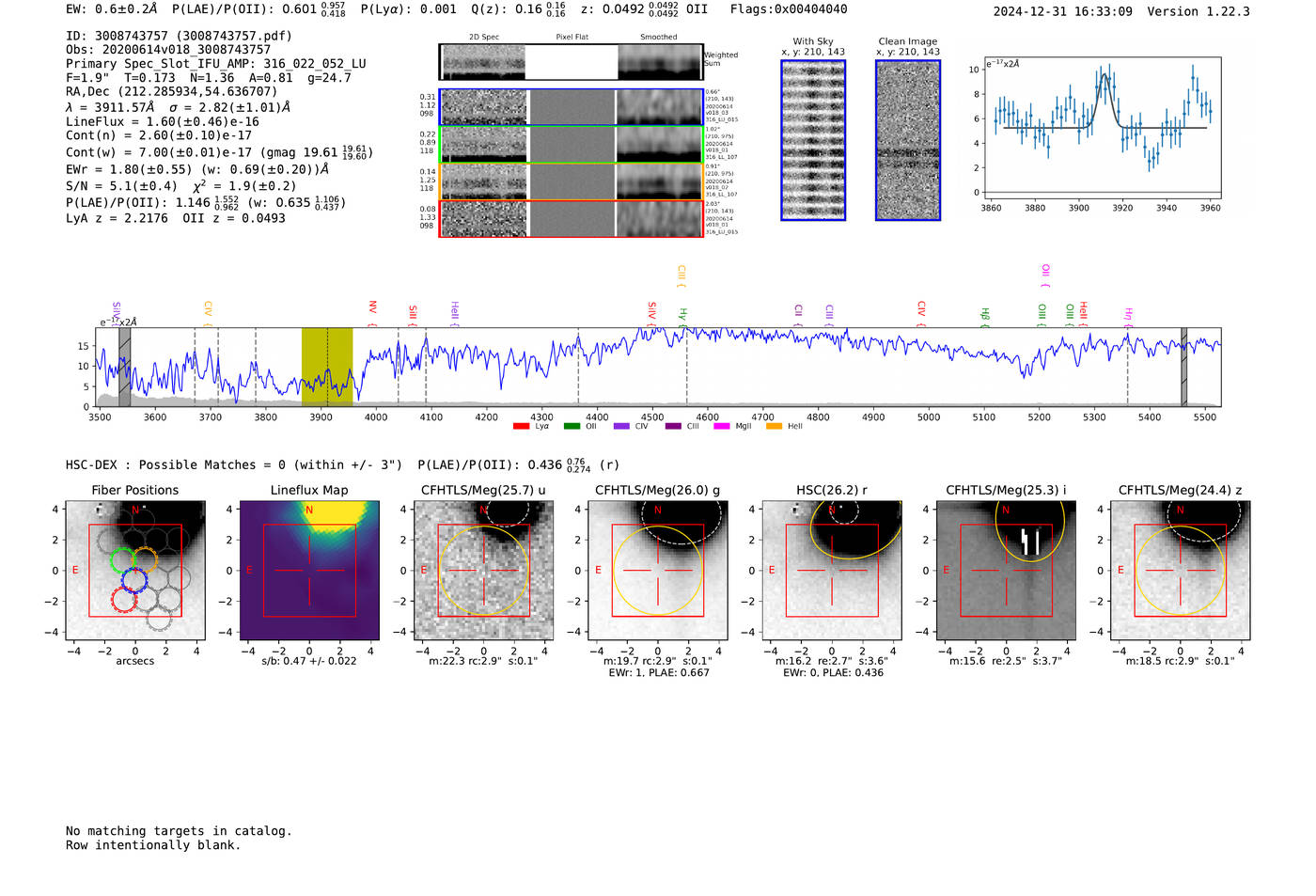Click the red-bordered Pixel Flat cutout

(572, 219)
